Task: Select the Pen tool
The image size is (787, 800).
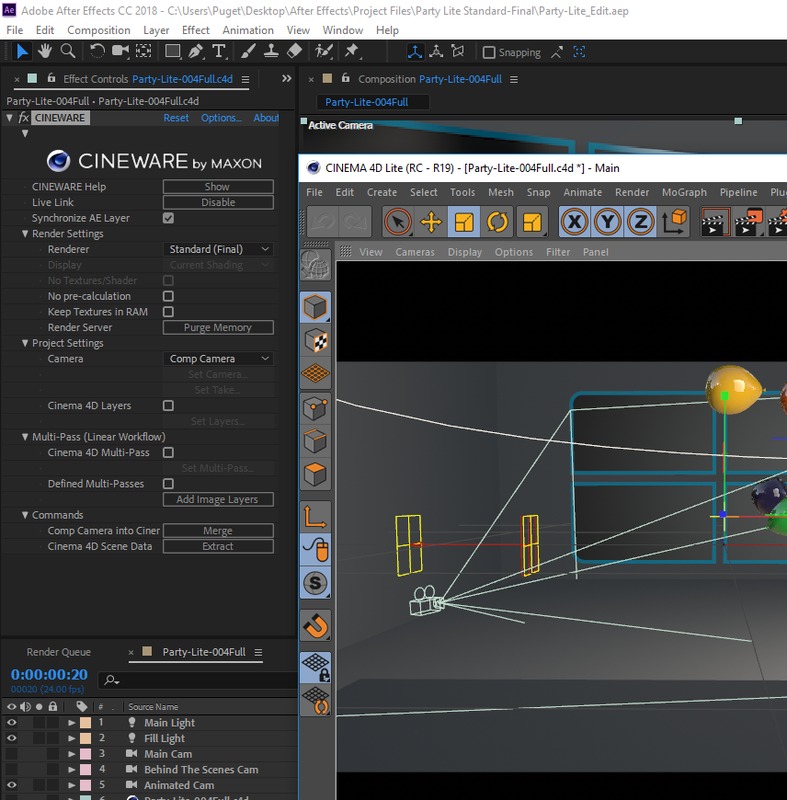Action: tap(196, 51)
